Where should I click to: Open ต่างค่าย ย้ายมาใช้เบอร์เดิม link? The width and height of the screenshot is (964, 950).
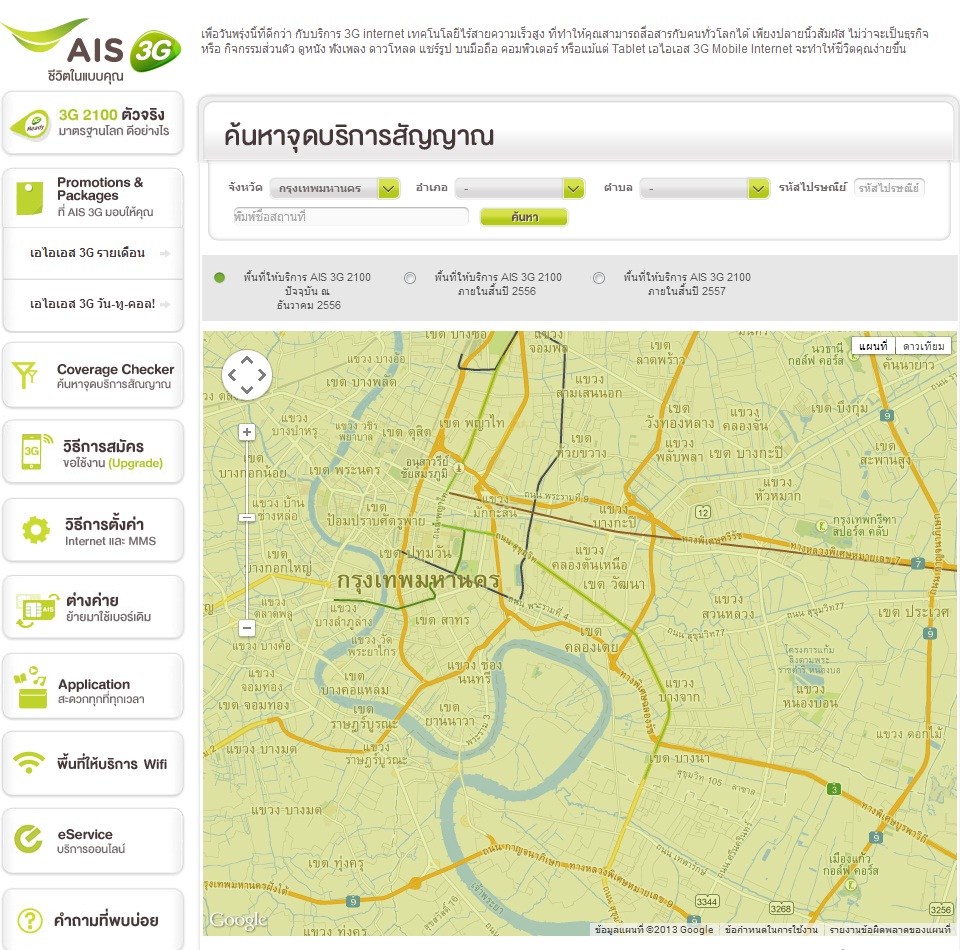pos(93,608)
